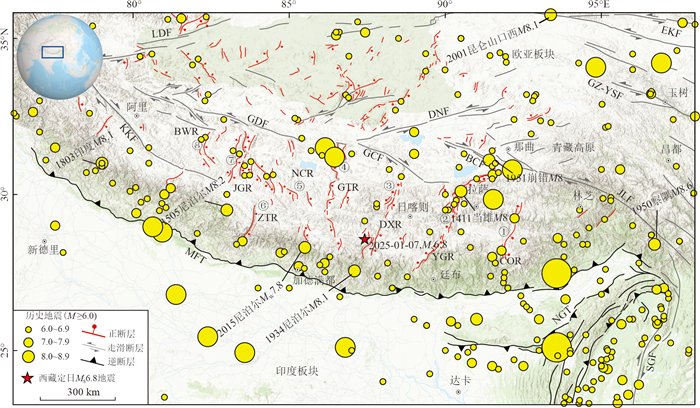Click the 25° latitude axis label
This screenshot has height=408, width=700.
4,350
